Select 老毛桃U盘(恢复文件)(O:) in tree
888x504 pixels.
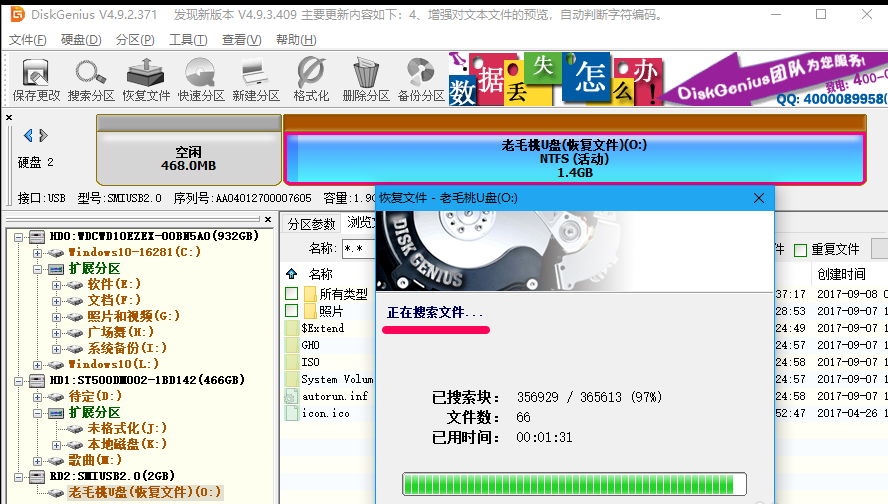[144, 492]
